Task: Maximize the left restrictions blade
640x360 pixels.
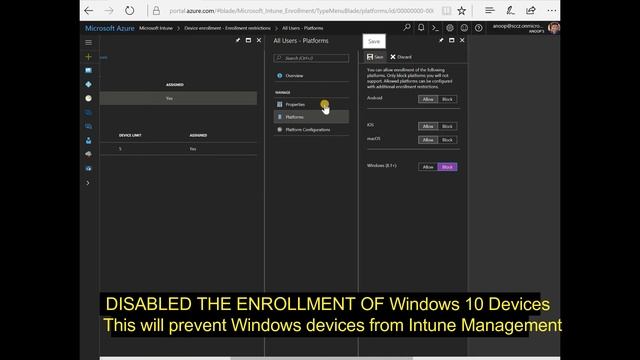Action: click(x=248, y=40)
